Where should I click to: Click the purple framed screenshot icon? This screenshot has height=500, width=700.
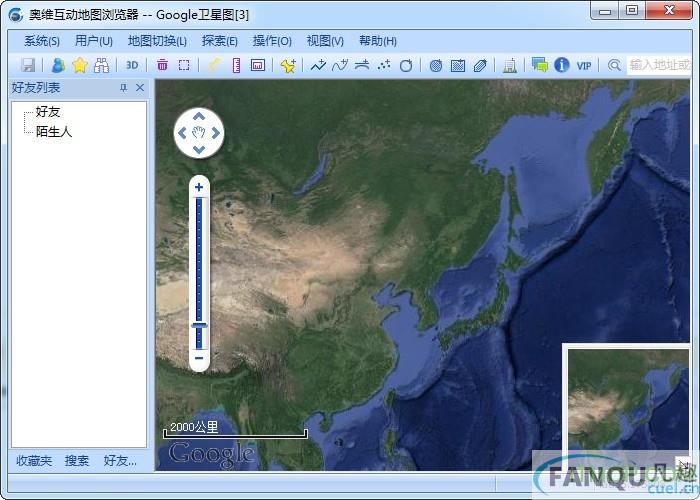point(258,65)
